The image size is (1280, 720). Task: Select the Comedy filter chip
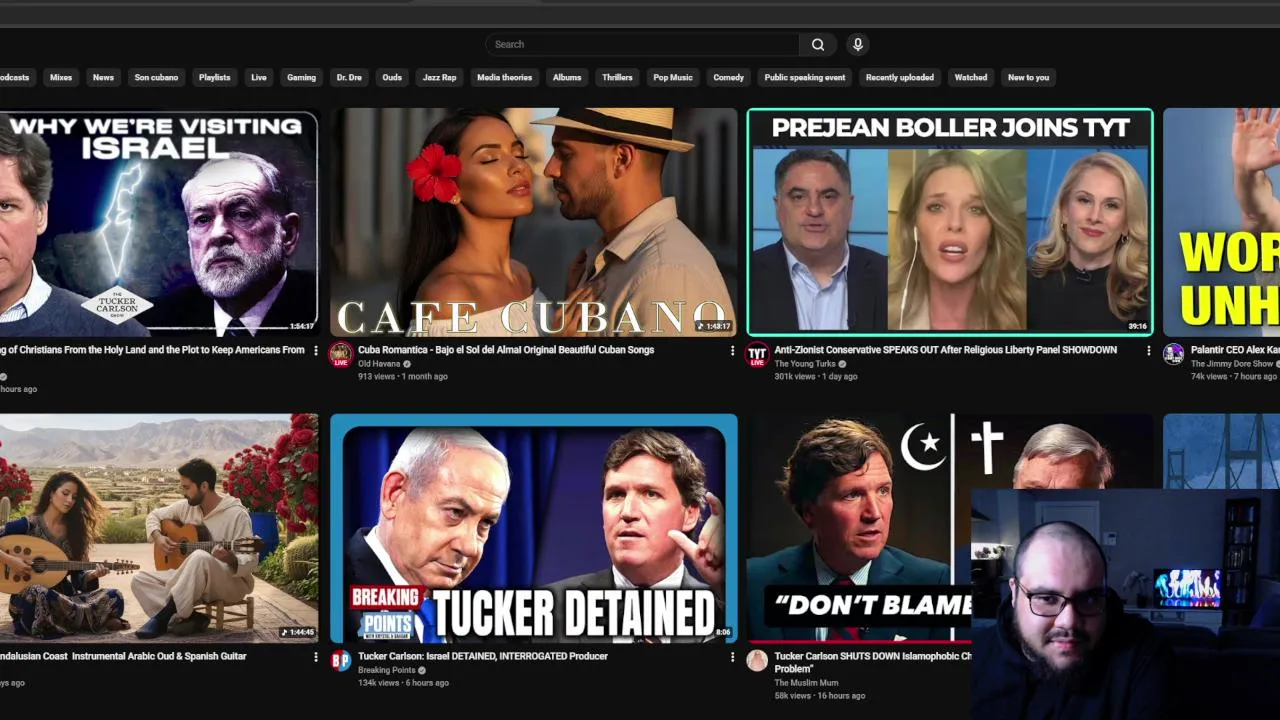[x=728, y=77]
